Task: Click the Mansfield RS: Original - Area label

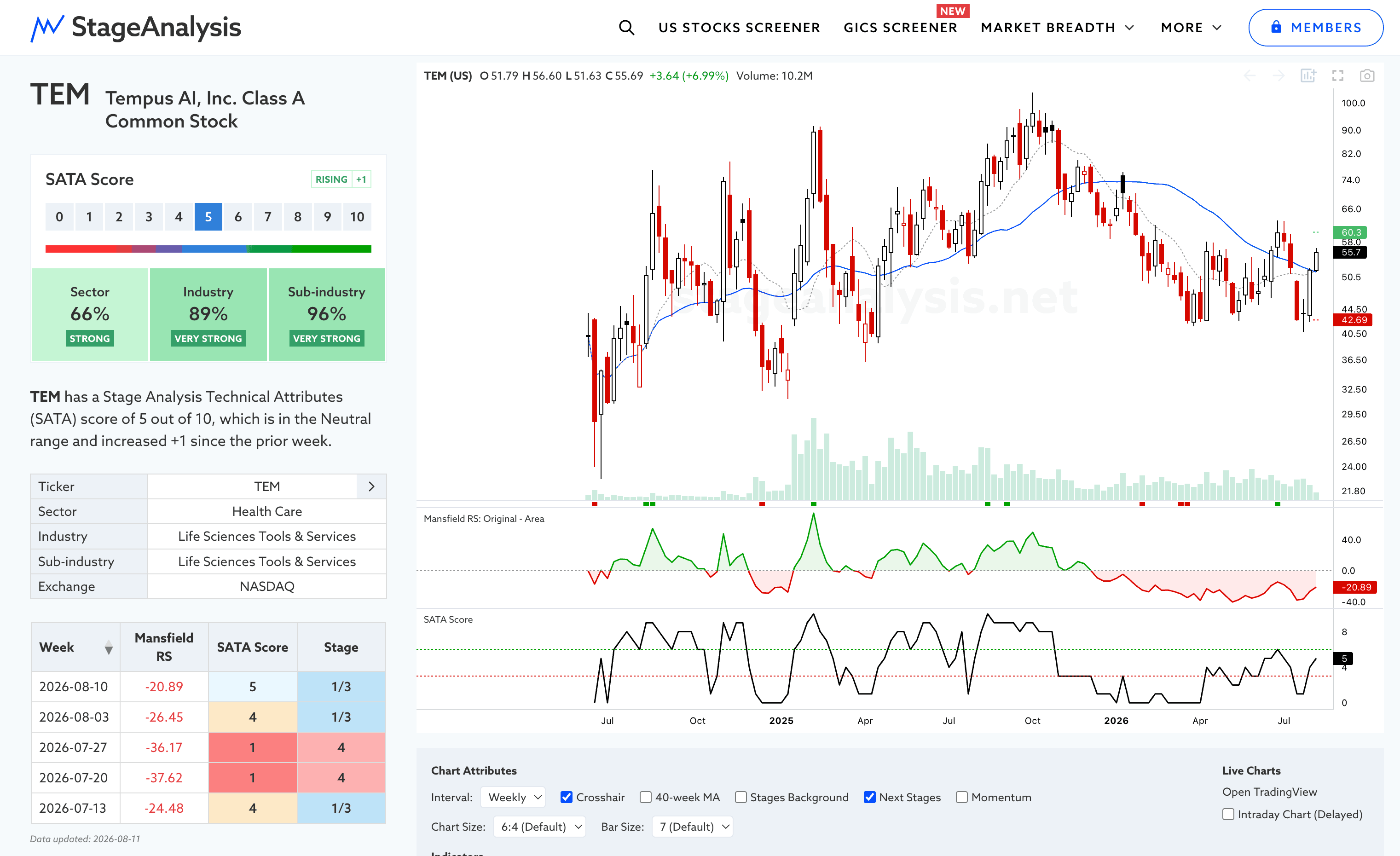Action: click(484, 519)
